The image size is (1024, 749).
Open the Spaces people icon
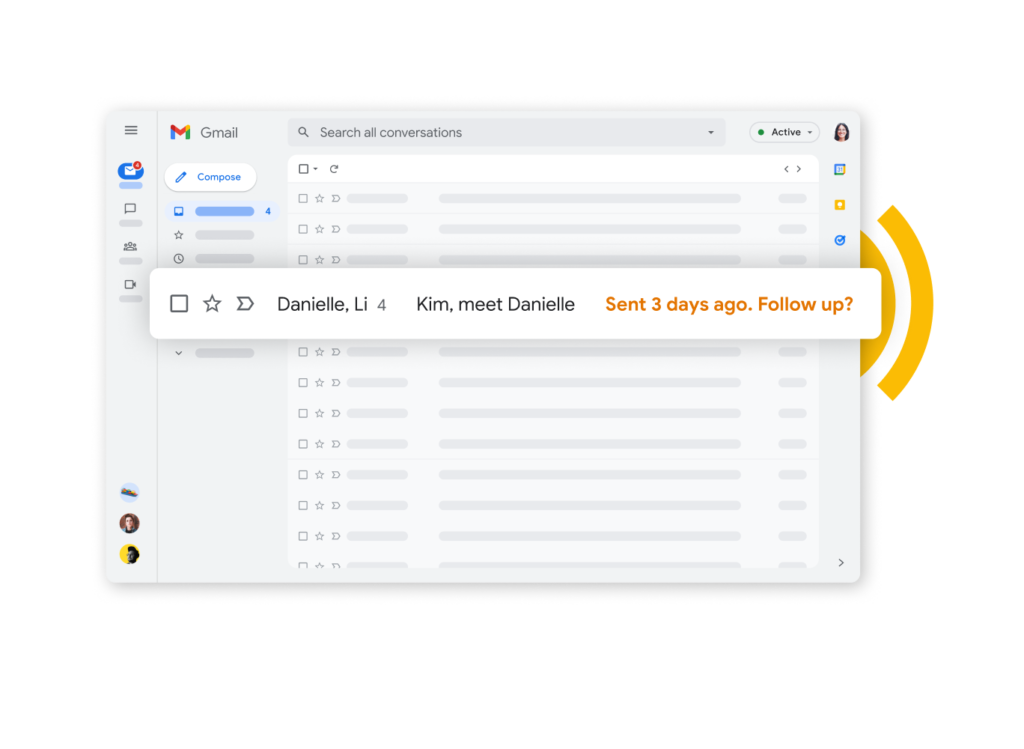click(x=131, y=247)
